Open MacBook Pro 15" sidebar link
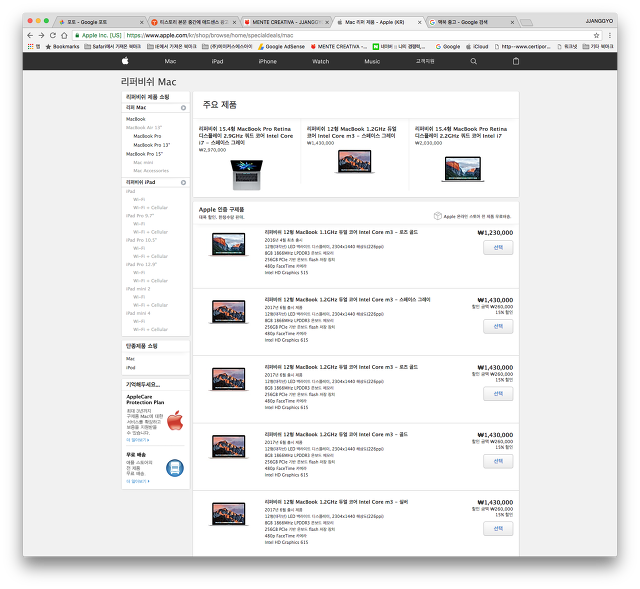Screen dimensions: 640x589 coord(144,154)
